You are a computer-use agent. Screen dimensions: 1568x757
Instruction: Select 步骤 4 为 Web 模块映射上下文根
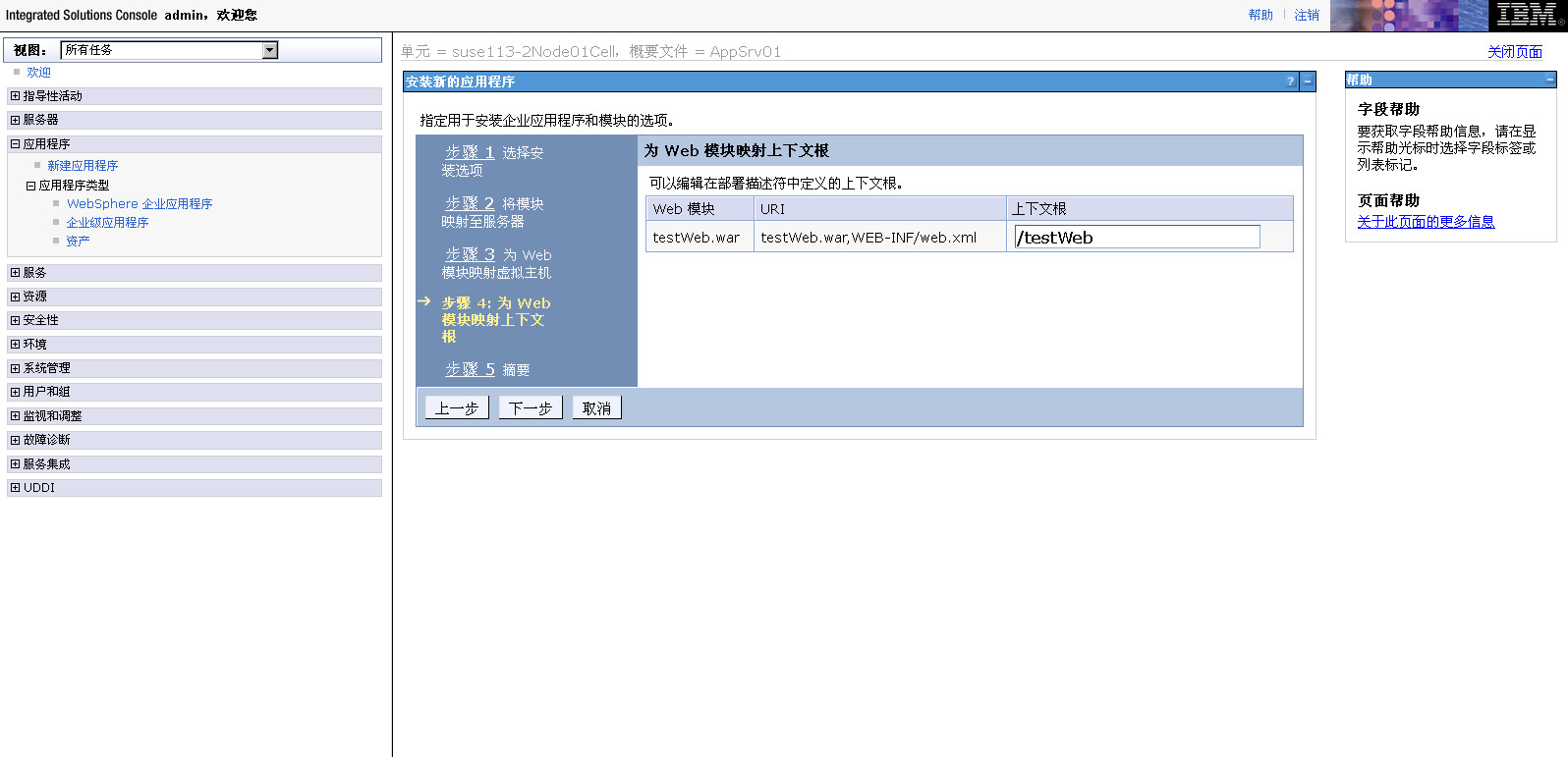pos(495,319)
